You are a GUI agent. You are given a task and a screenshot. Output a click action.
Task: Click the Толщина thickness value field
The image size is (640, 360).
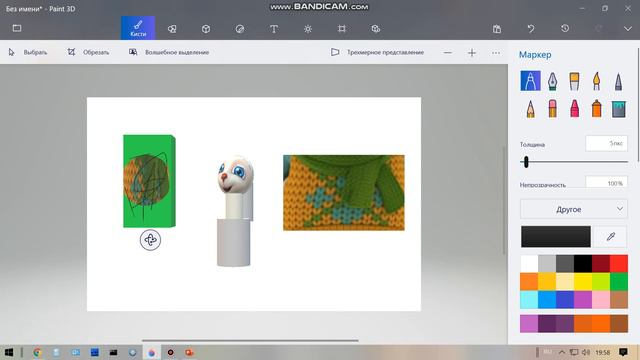(x=607, y=143)
